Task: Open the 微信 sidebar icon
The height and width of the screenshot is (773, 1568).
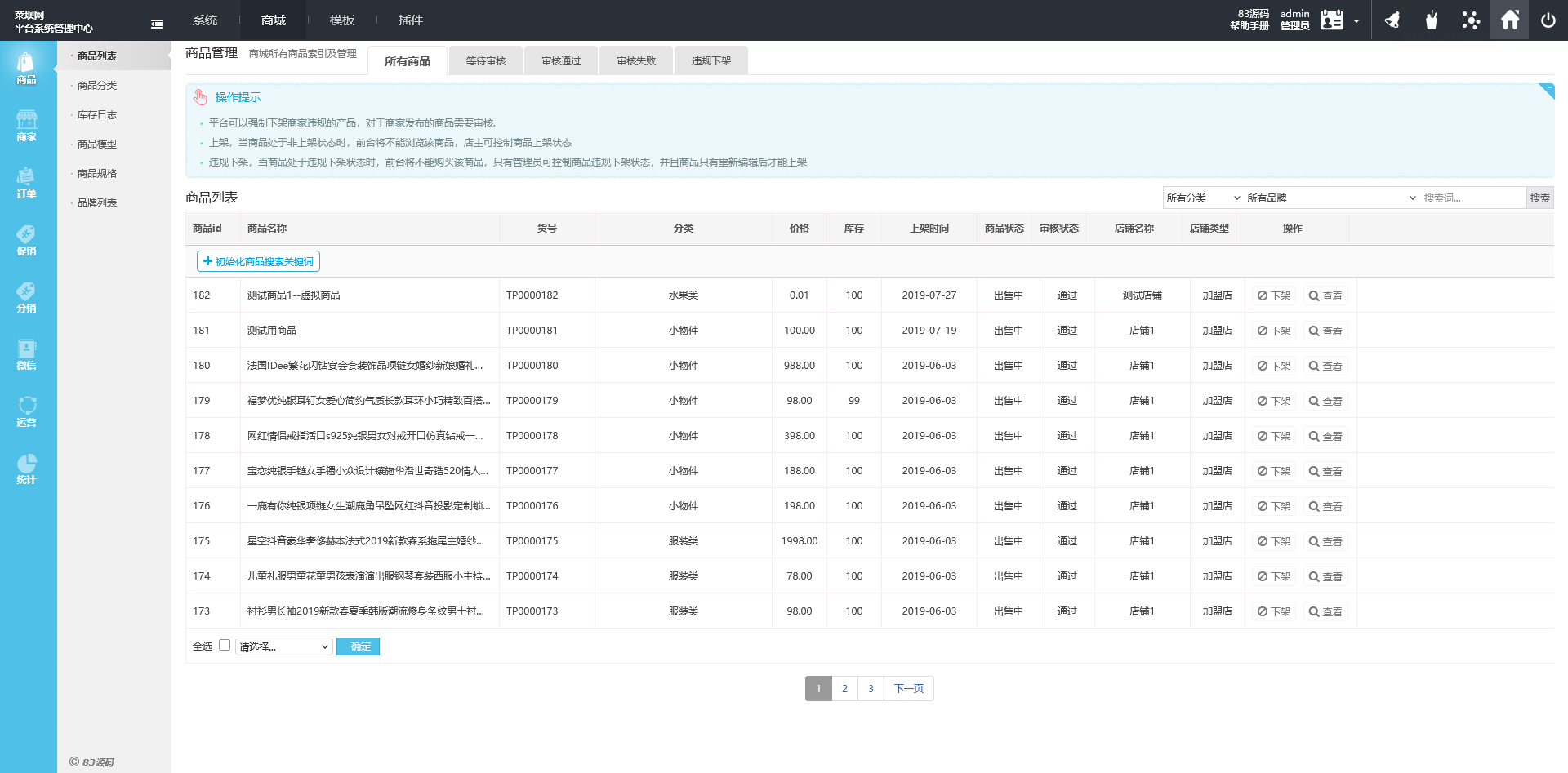Action: tap(26, 354)
